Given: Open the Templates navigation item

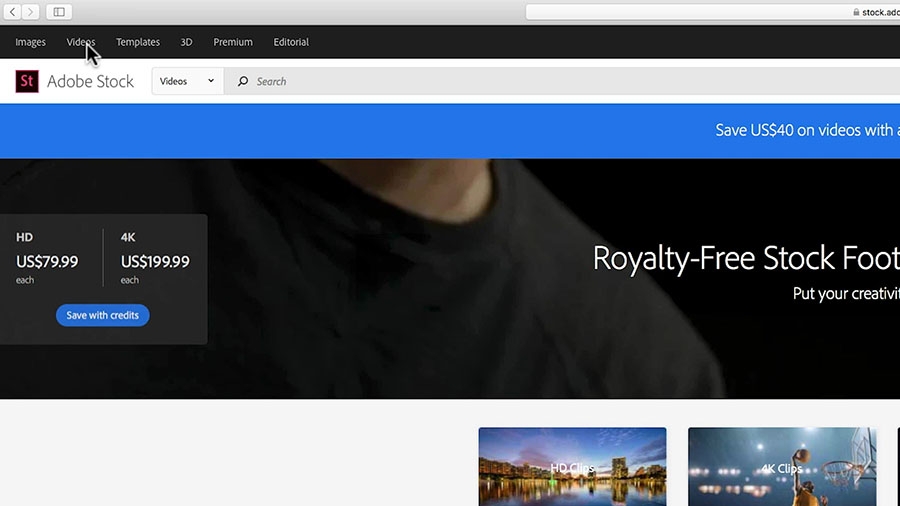Looking at the screenshot, I should 138,42.
